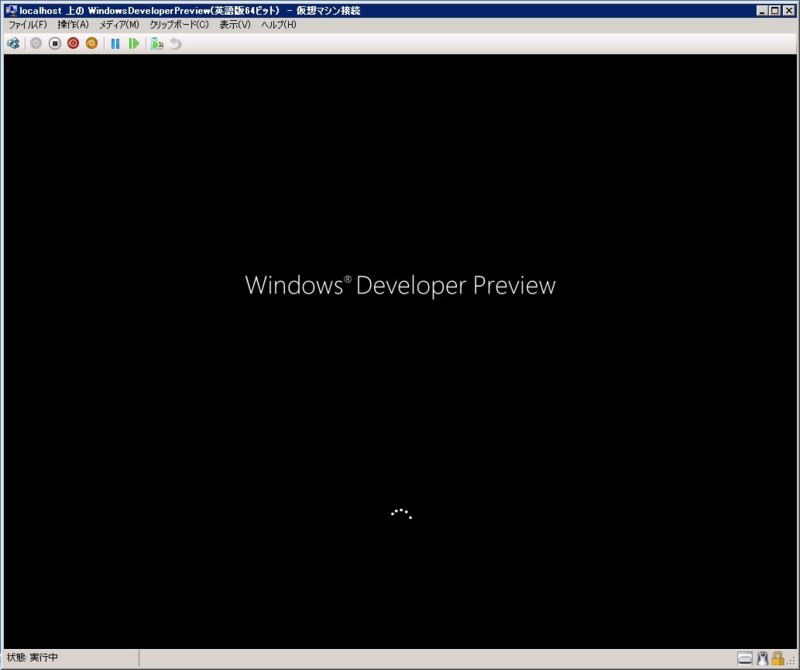Click the resize grip at the window corner

[791, 661]
